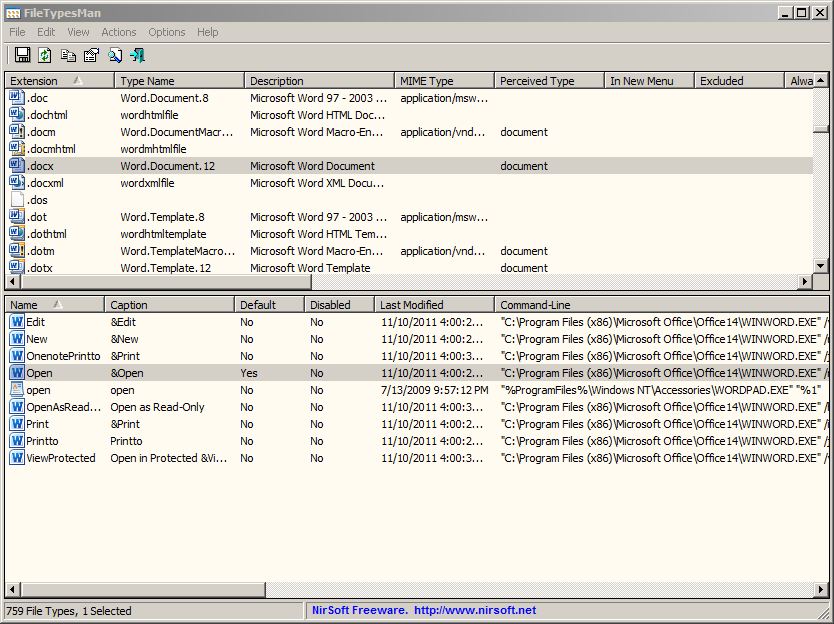Open the Actions menu
The height and width of the screenshot is (624, 834).
pyautogui.click(x=118, y=32)
